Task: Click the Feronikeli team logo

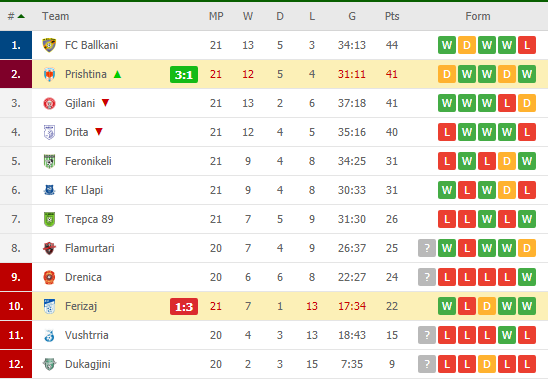Action: click(x=49, y=161)
